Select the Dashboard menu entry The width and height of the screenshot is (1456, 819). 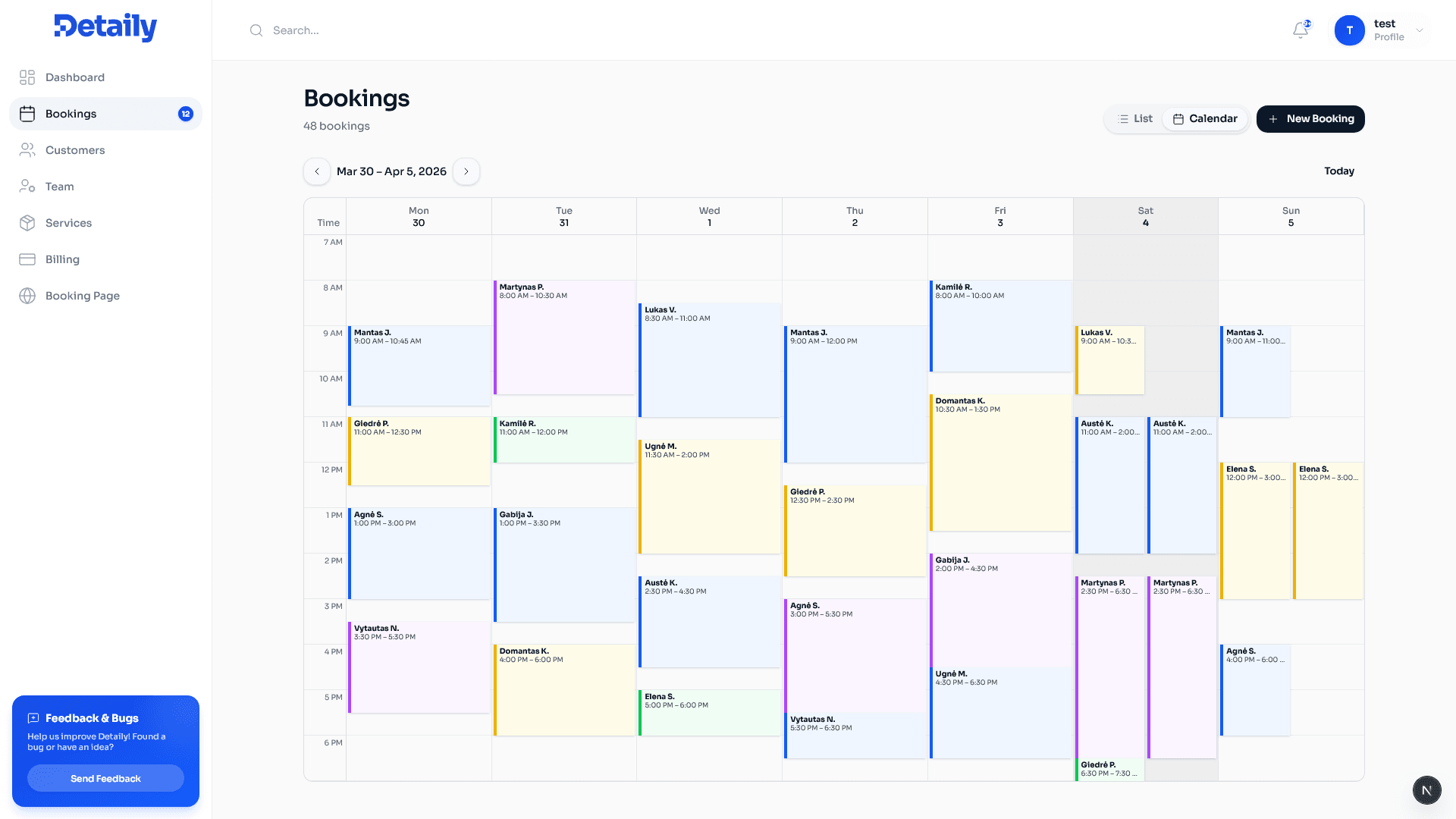75,77
